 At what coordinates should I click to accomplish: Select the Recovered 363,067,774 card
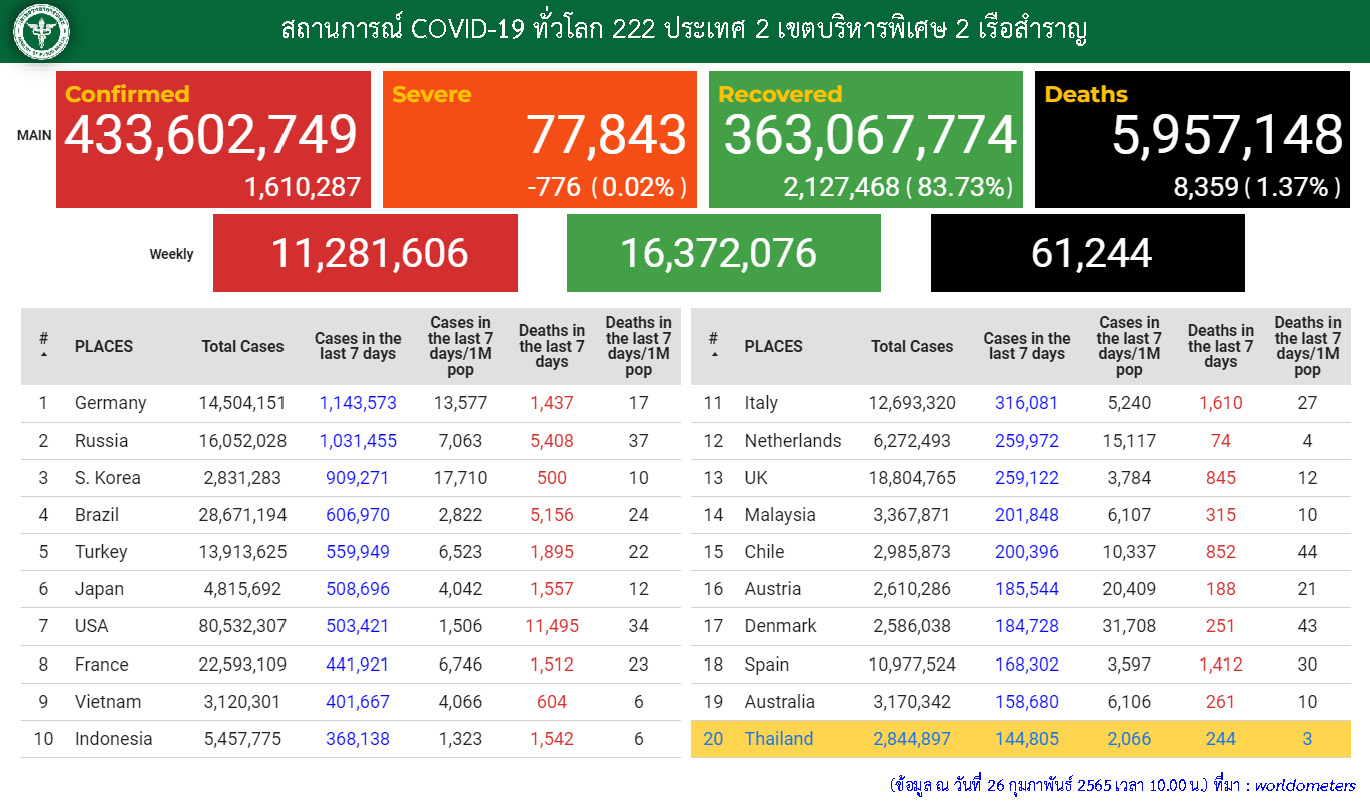[x=866, y=139]
